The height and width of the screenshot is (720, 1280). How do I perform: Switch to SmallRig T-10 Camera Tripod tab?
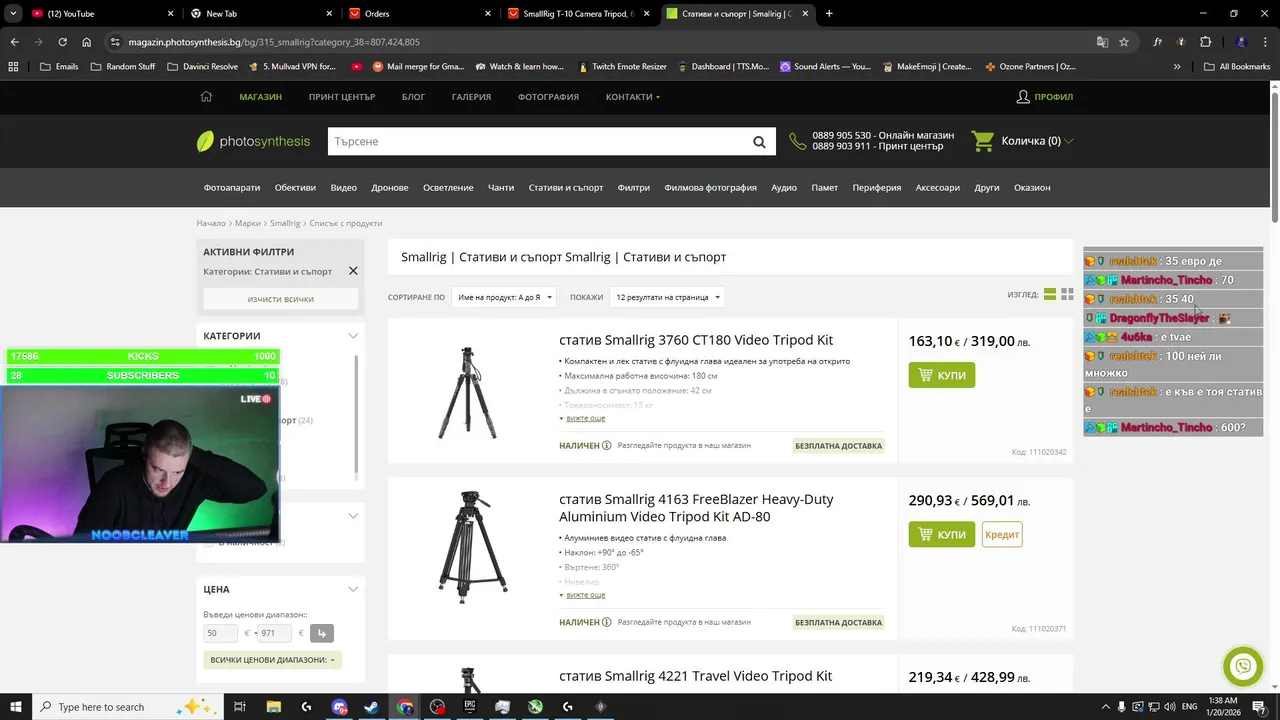click(x=580, y=14)
